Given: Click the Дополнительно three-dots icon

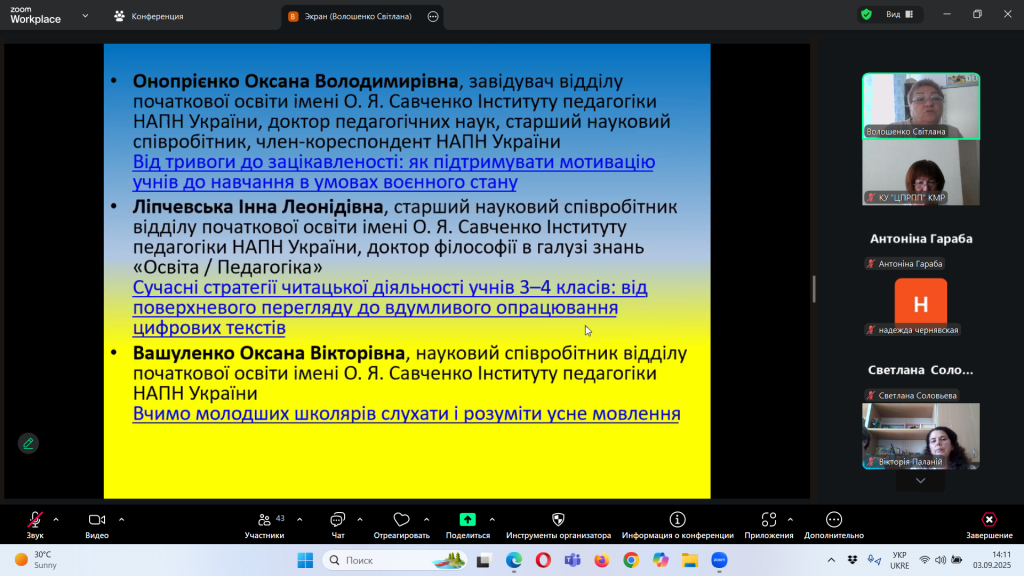Looking at the screenshot, I should tap(834, 520).
